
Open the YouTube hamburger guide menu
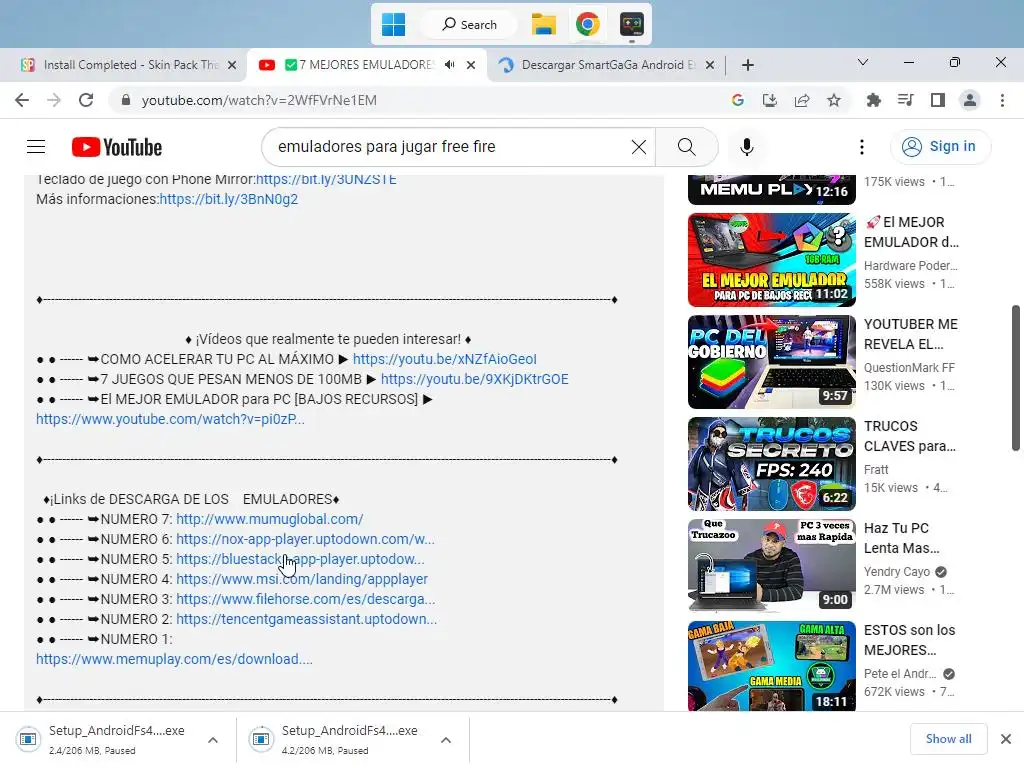coord(36,147)
